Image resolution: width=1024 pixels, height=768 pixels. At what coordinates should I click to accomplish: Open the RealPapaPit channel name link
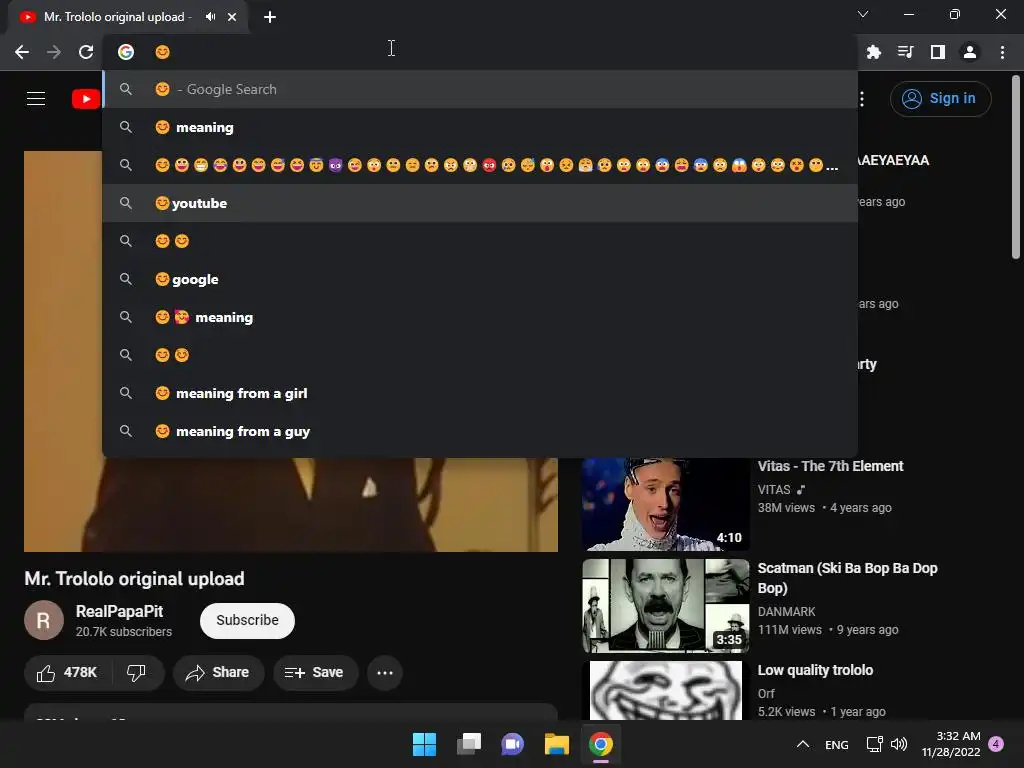tap(120, 611)
